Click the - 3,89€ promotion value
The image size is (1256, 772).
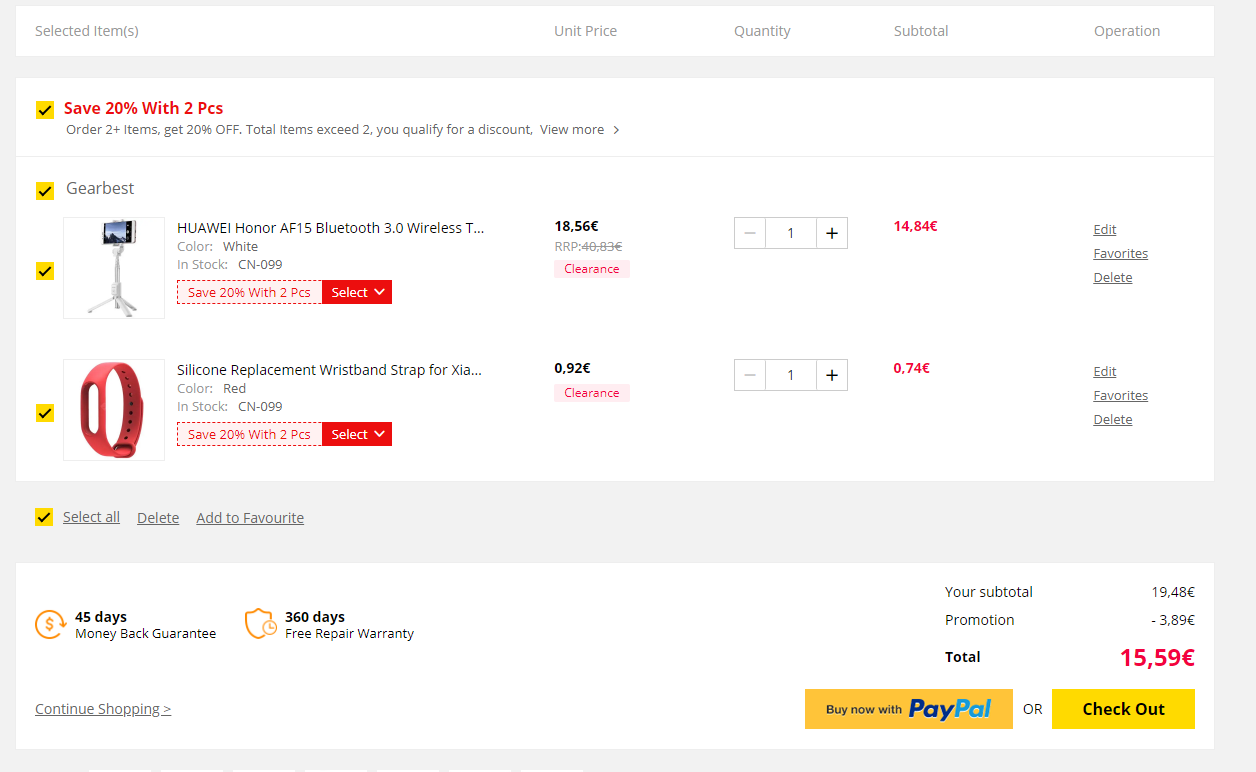[1173, 620]
